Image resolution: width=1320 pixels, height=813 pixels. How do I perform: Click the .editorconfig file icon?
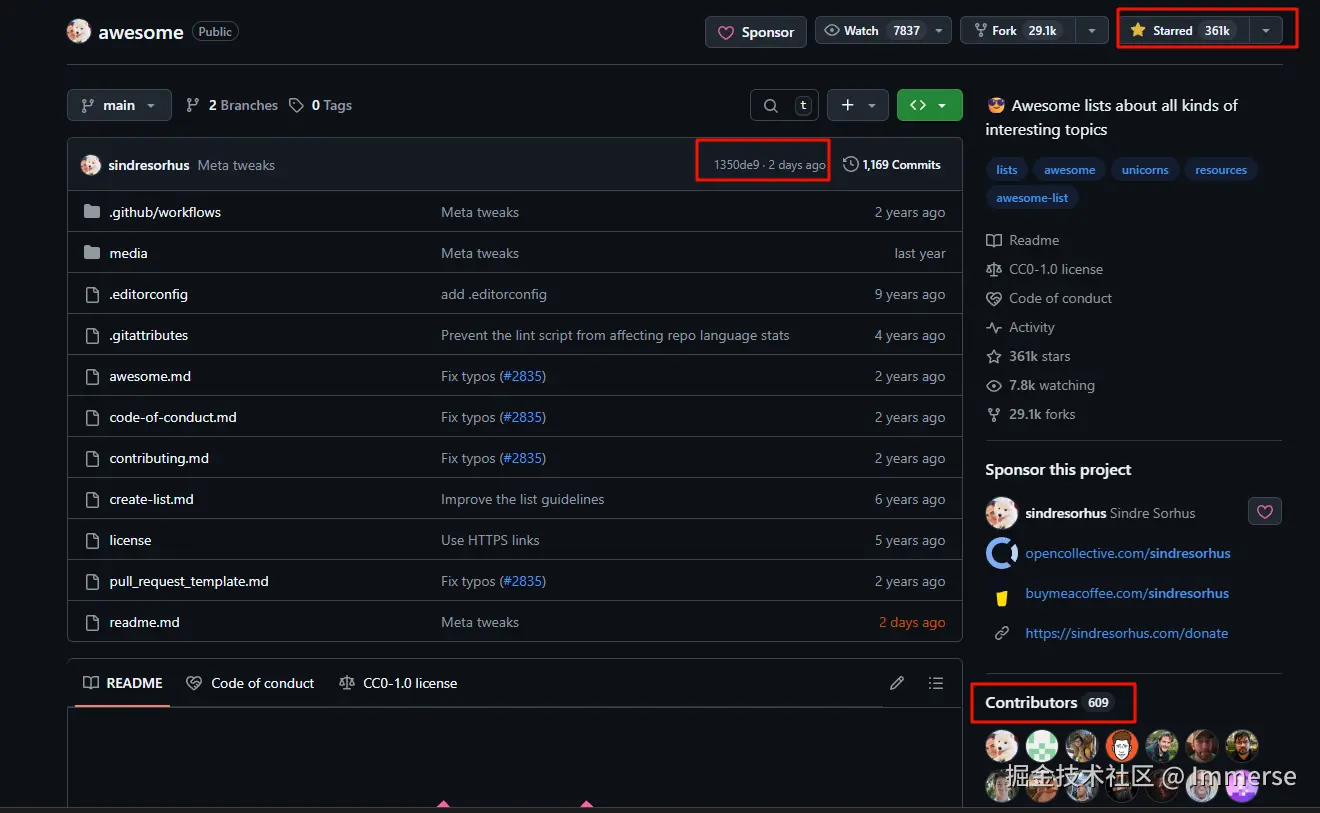click(x=92, y=294)
